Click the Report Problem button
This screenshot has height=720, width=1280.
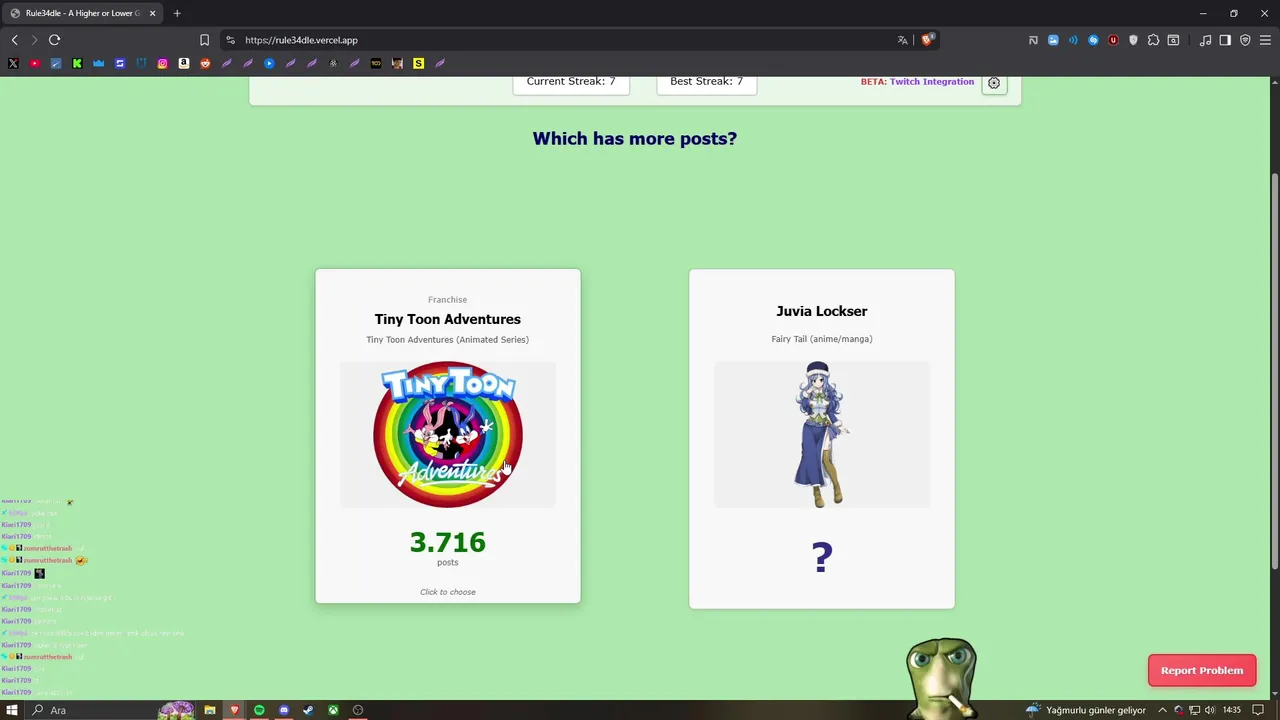pyautogui.click(x=1202, y=670)
